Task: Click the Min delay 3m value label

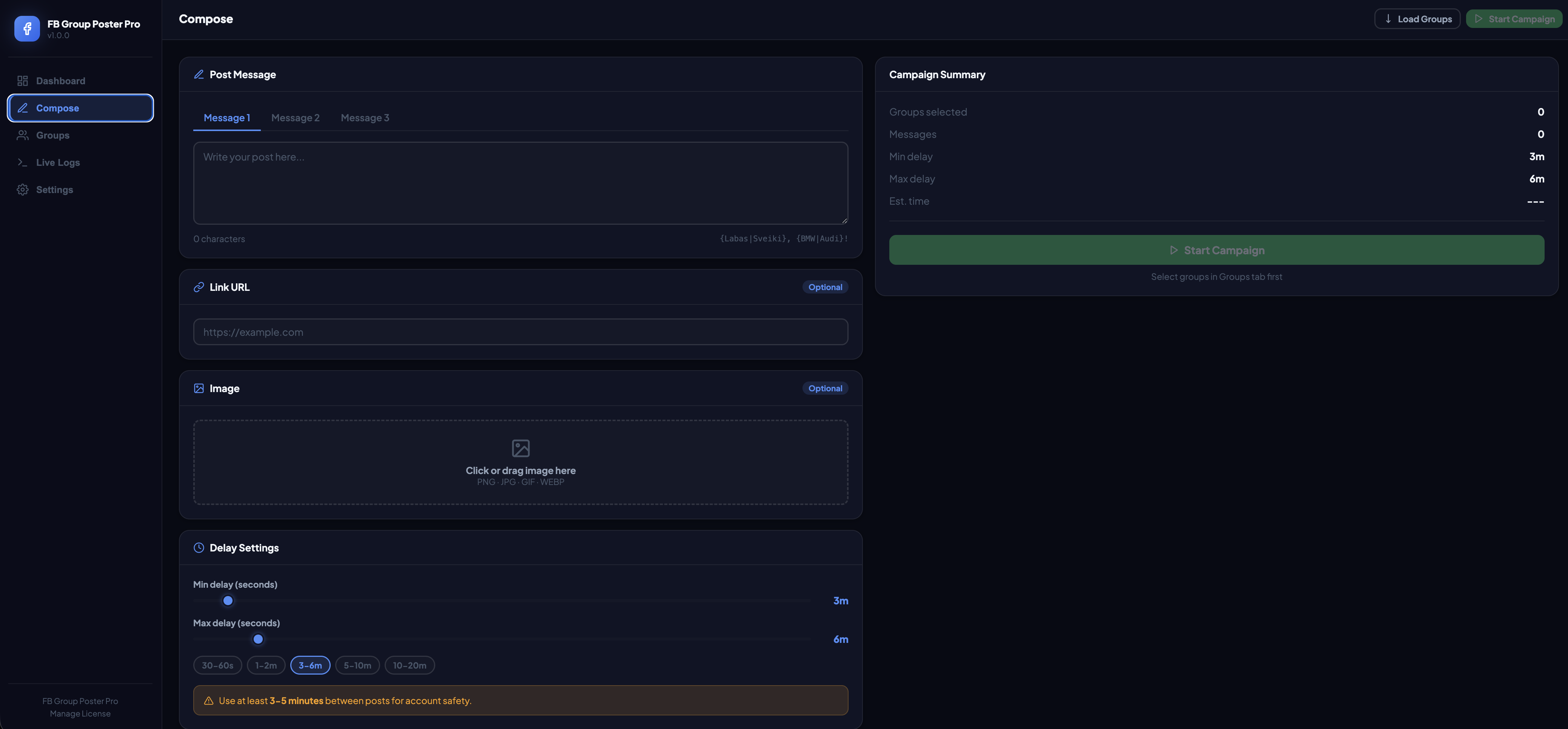Action: click(x=840, y=601)
